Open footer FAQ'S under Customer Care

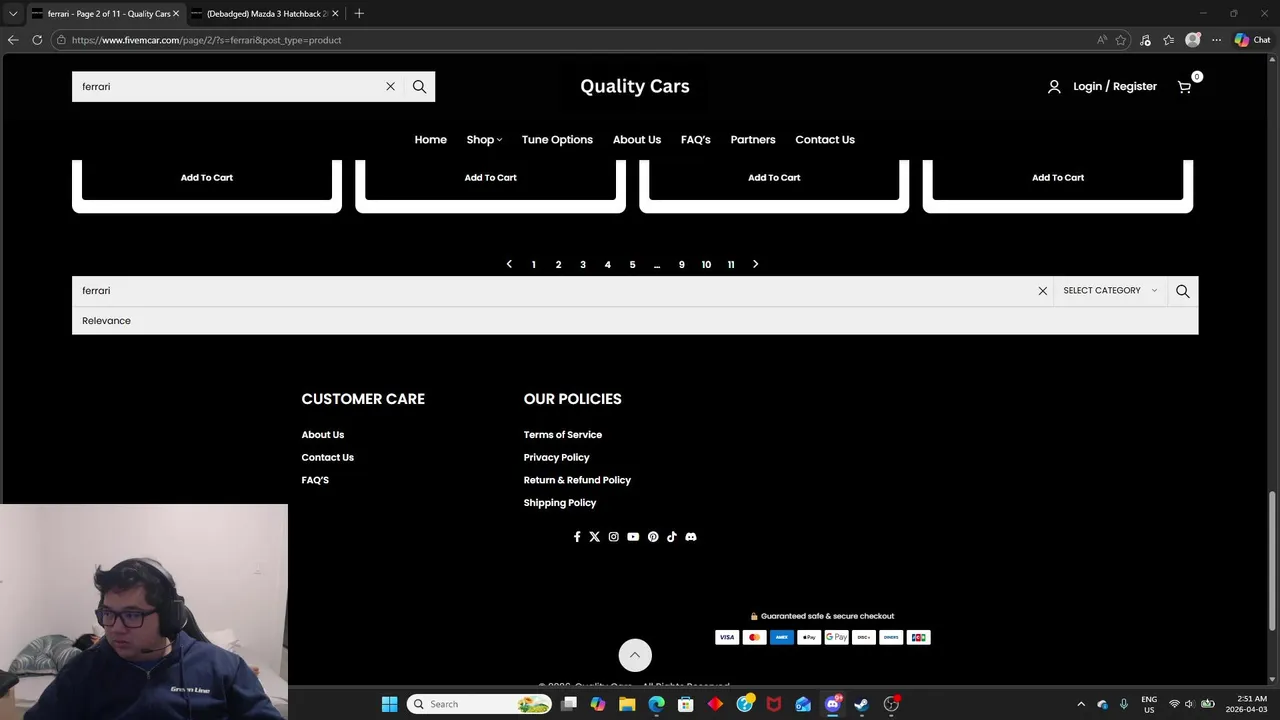315,481
